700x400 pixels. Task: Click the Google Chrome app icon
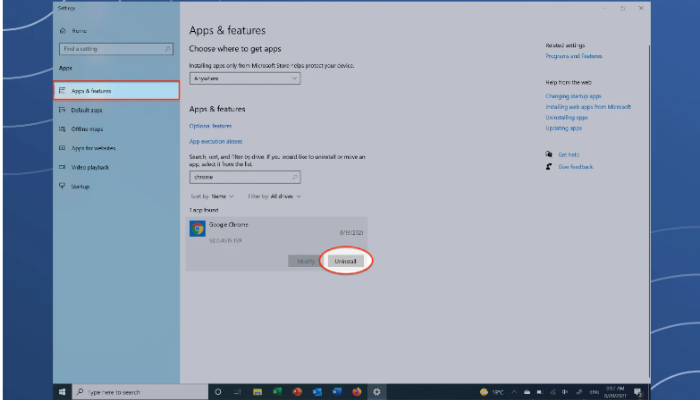click(x=197, y=229)
